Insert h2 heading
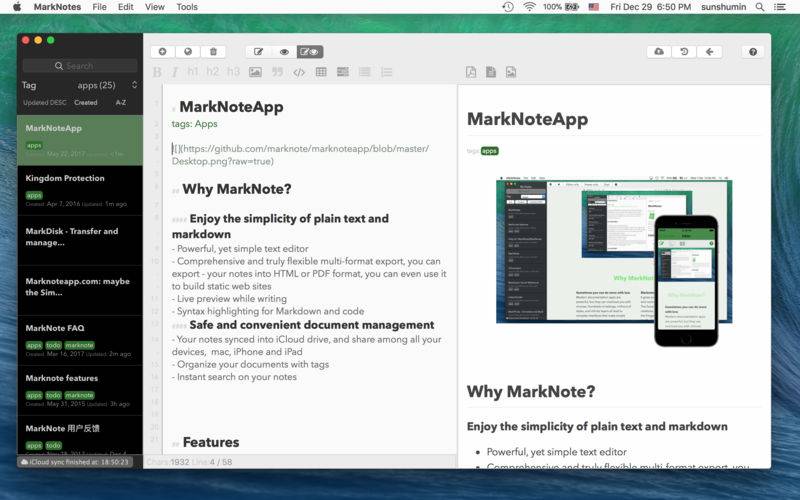 (213, 71)
